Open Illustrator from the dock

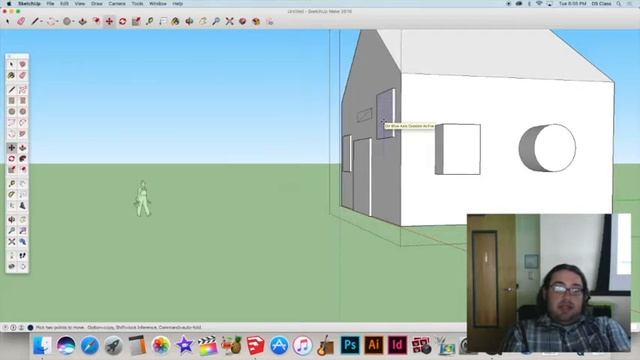coord(373,345)
